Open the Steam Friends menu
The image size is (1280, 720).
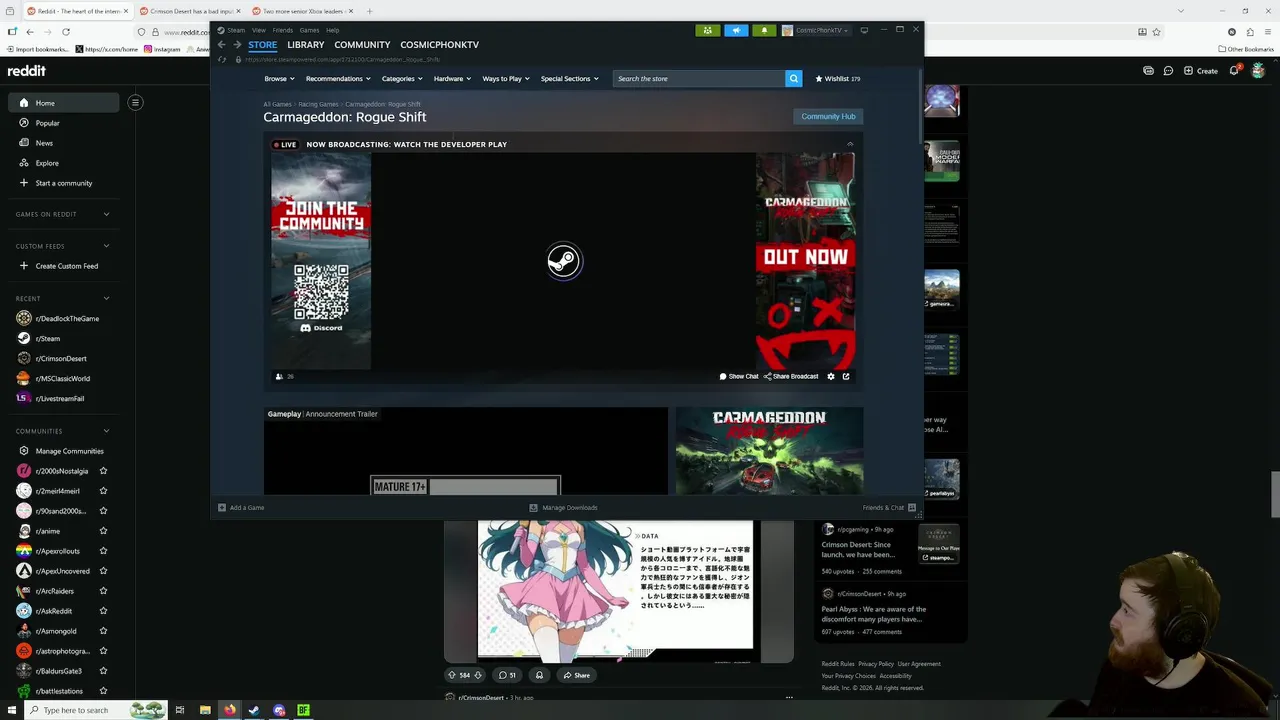tap(283, 30)
